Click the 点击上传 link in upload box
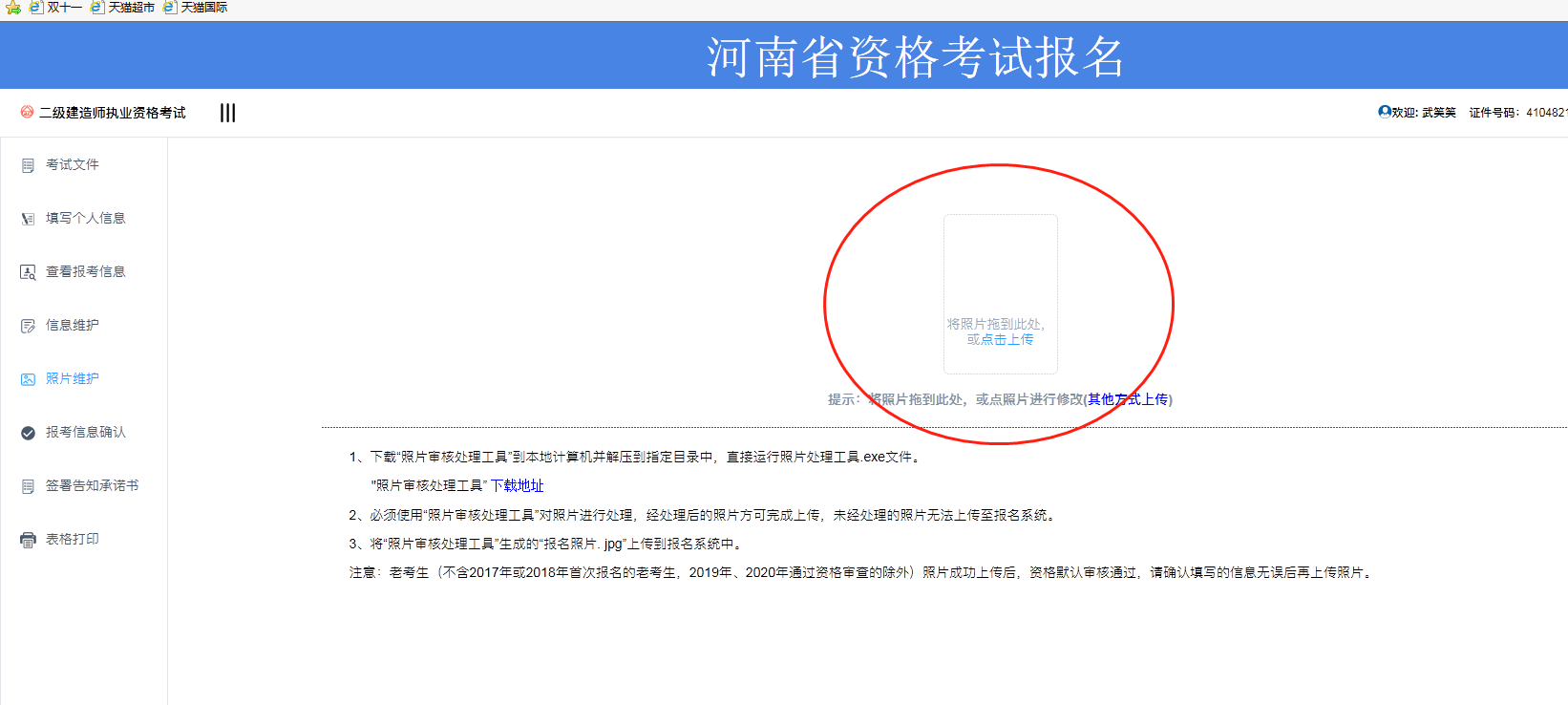1568x705 pixels. [x=1006, y=339]
